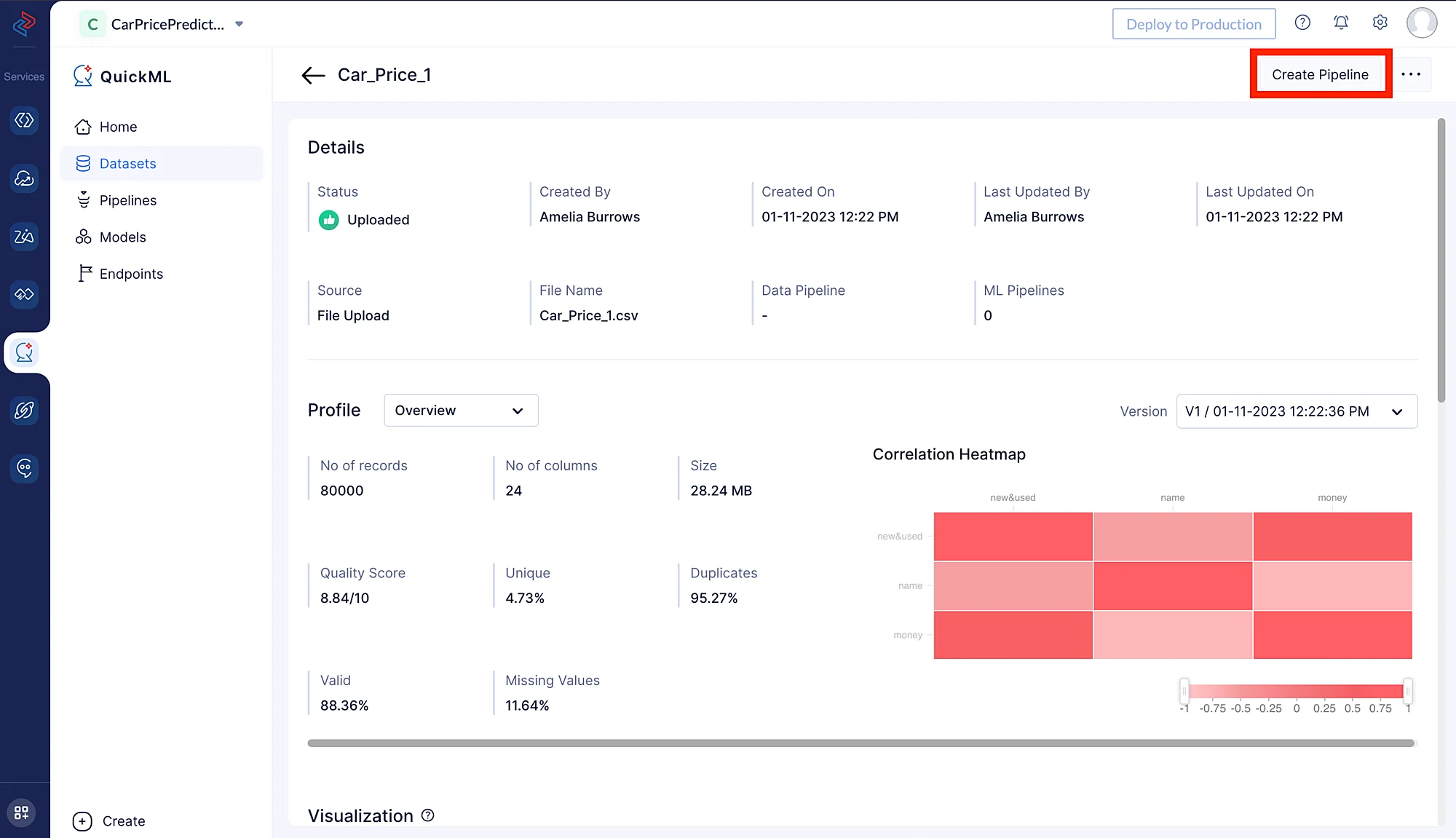This screenshot has height=838, width=1456.
Task: Open the Zia Services icon in rail
Action: [x=24, y=237]
